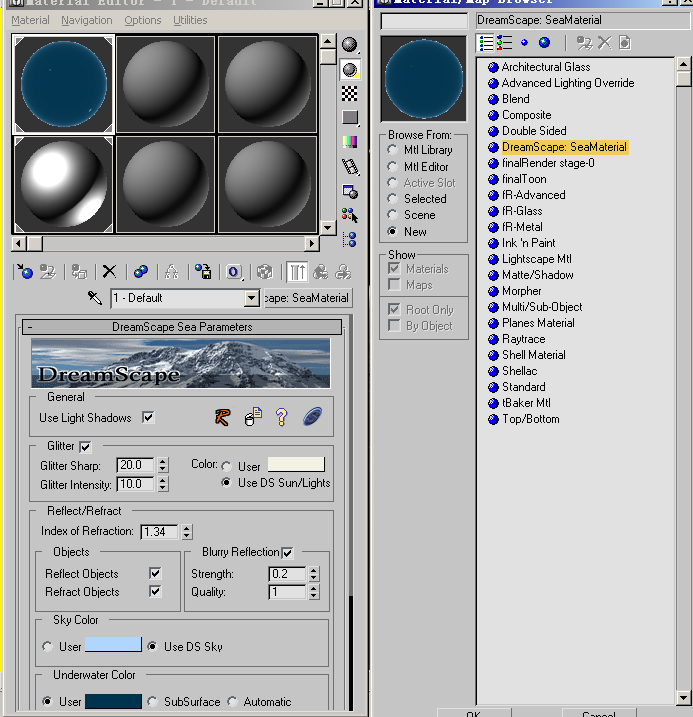Open the Utilities menu
Image resolution: width=693 pixels, height=717 pixels.
point(190,20)
